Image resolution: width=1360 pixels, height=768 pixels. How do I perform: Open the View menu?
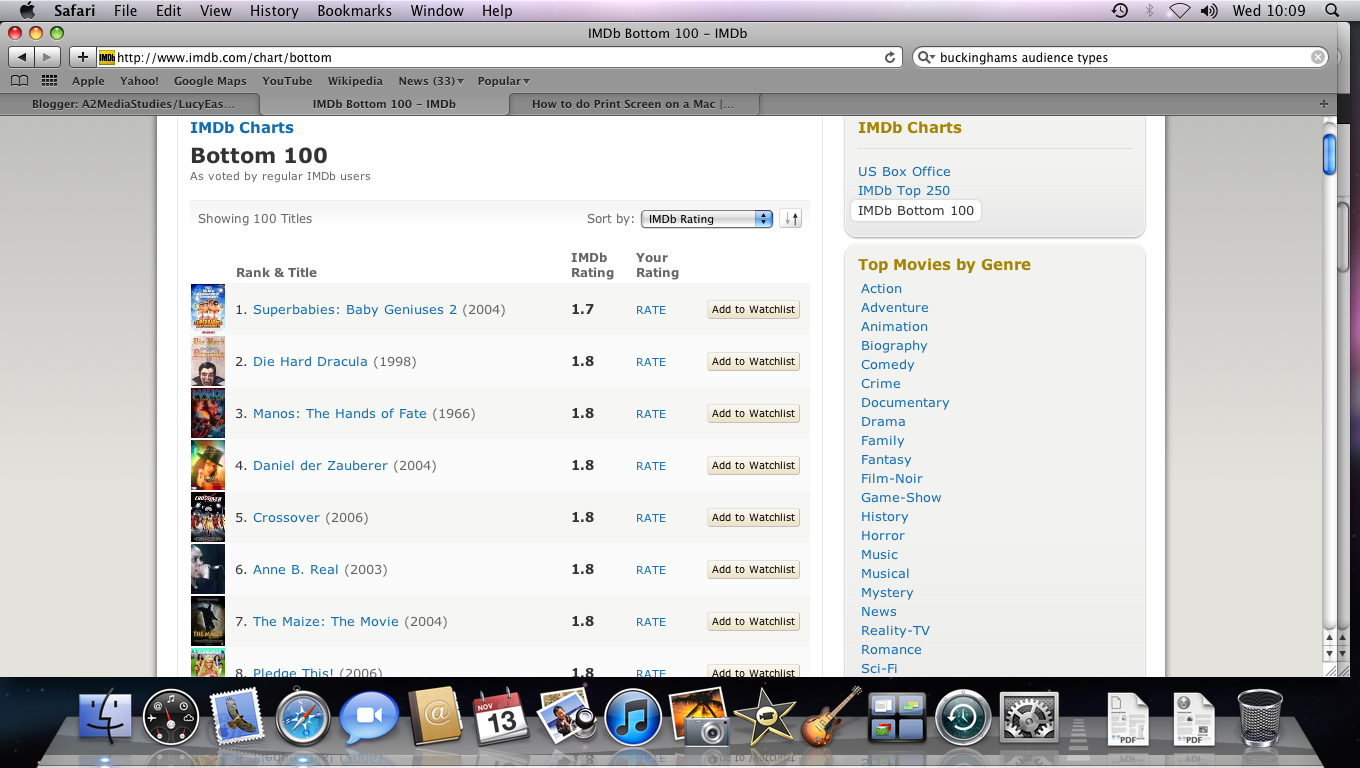215,11
